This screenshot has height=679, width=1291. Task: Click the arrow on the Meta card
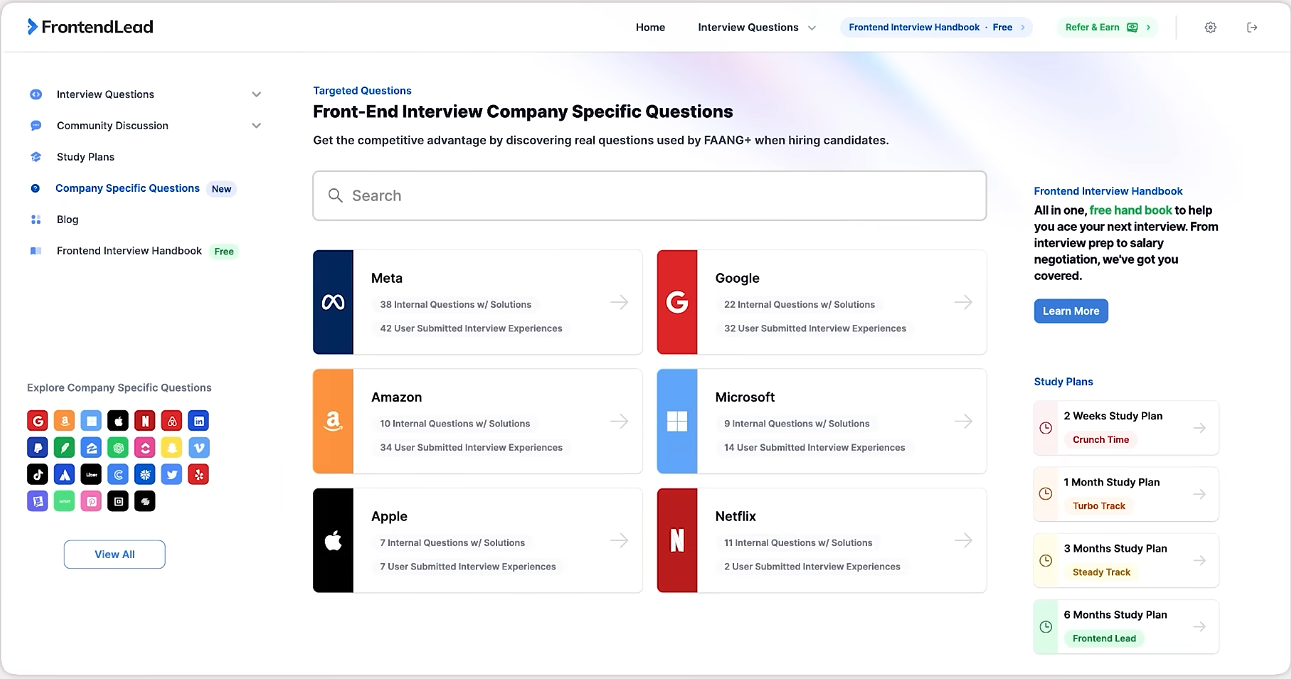click(x=619, y=302)
